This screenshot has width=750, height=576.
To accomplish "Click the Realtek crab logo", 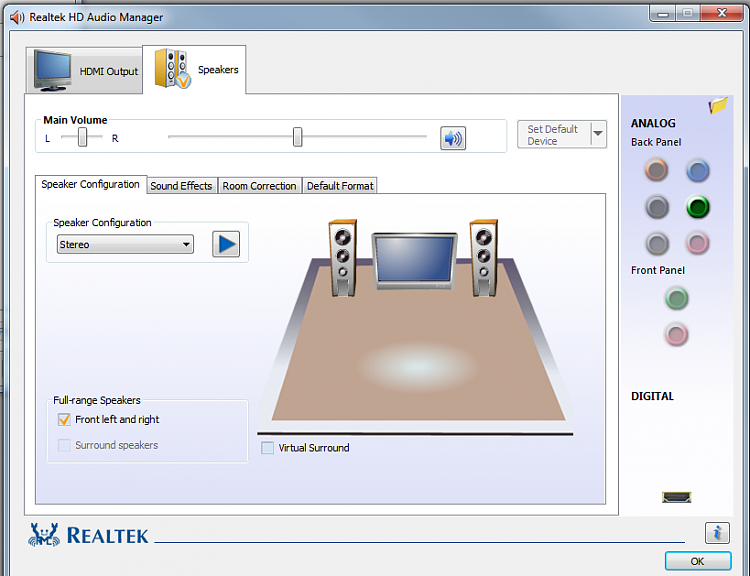I will [x=44, y=535].
